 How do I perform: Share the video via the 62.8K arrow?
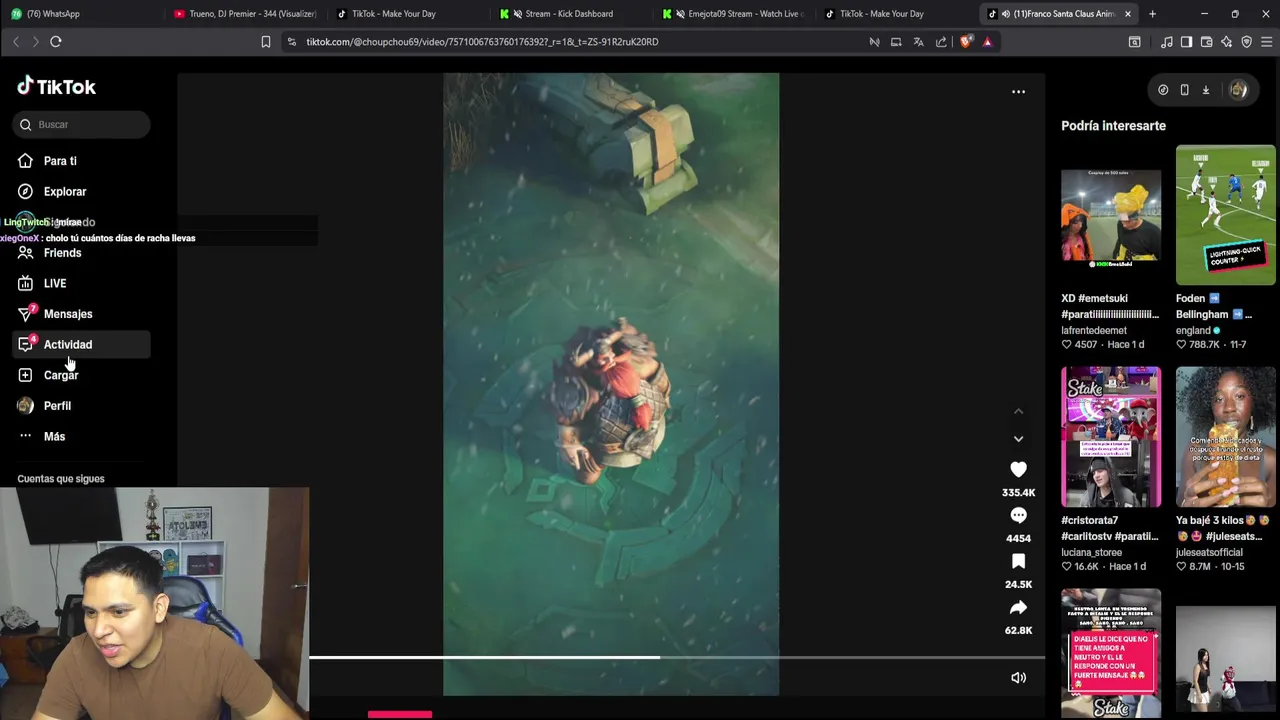[1018, 608]
